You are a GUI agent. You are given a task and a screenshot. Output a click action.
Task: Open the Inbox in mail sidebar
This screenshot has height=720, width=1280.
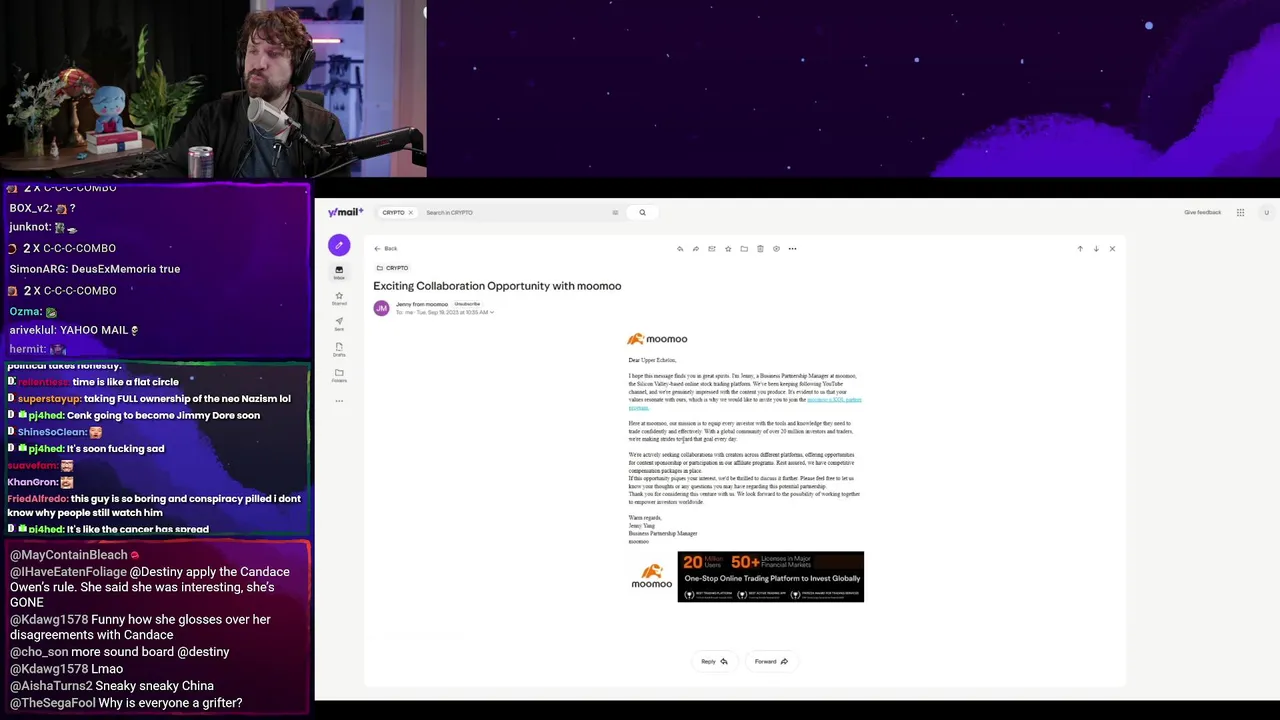pos(339,272)
